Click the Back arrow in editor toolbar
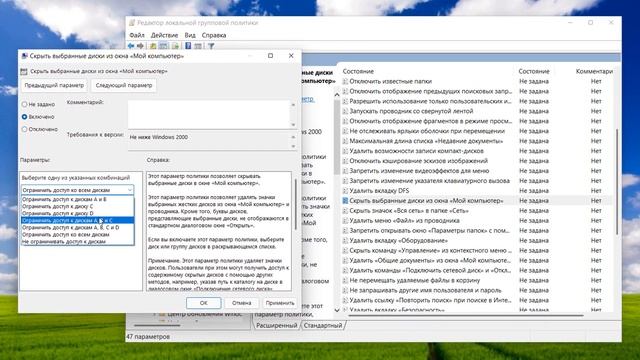The height and width of the screenshot is (360, 640). [131, 46]
